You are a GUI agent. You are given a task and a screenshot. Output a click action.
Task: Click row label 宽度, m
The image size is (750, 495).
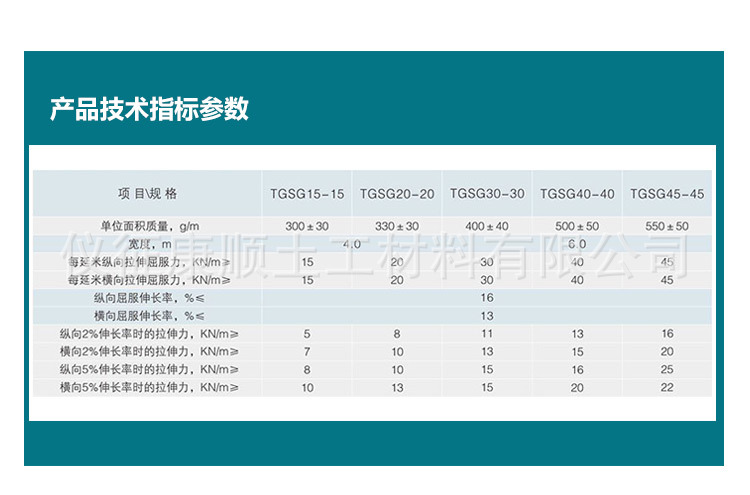tap(150, 244)
